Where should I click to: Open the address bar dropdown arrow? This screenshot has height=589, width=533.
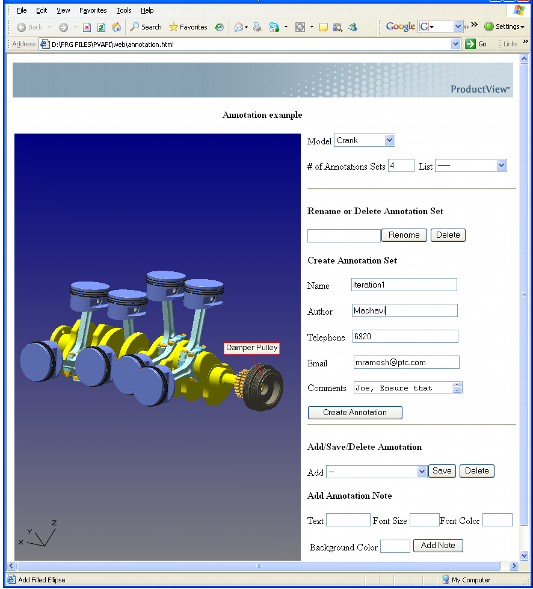coord(455,44)
